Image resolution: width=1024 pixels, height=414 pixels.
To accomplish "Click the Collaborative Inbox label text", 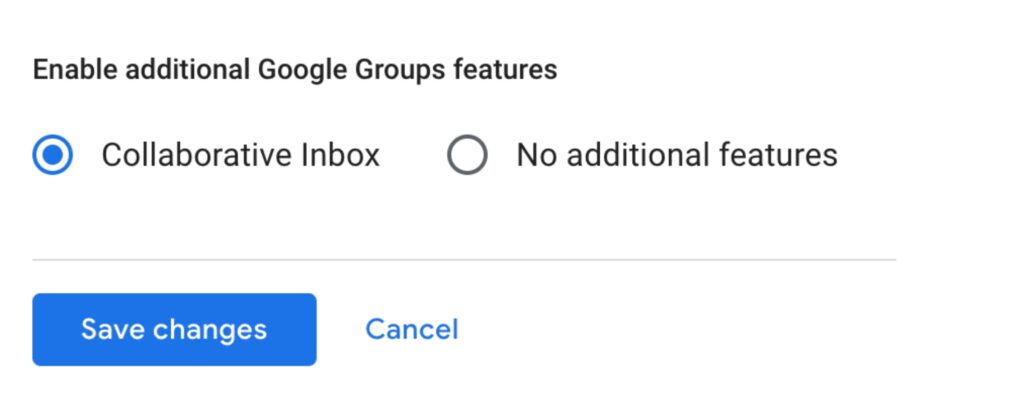I will point(240,155).
